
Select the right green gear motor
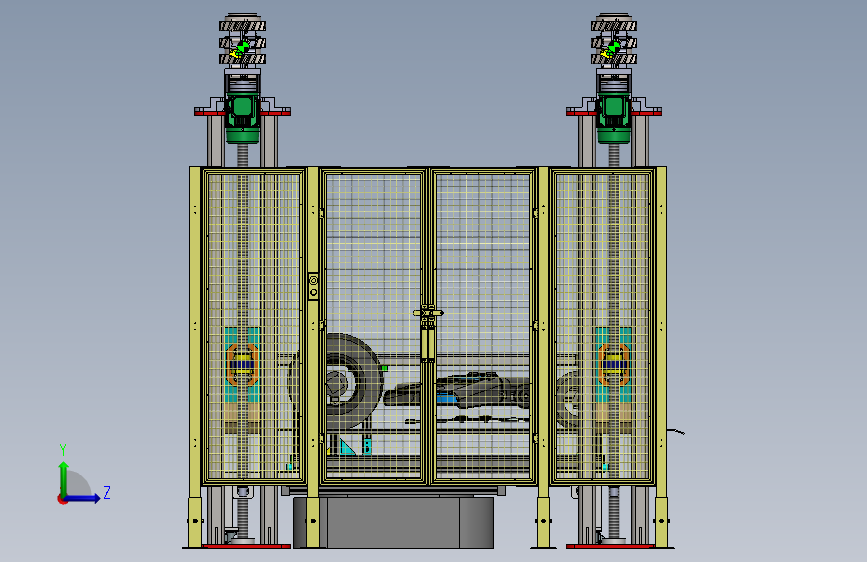[614, 119]
